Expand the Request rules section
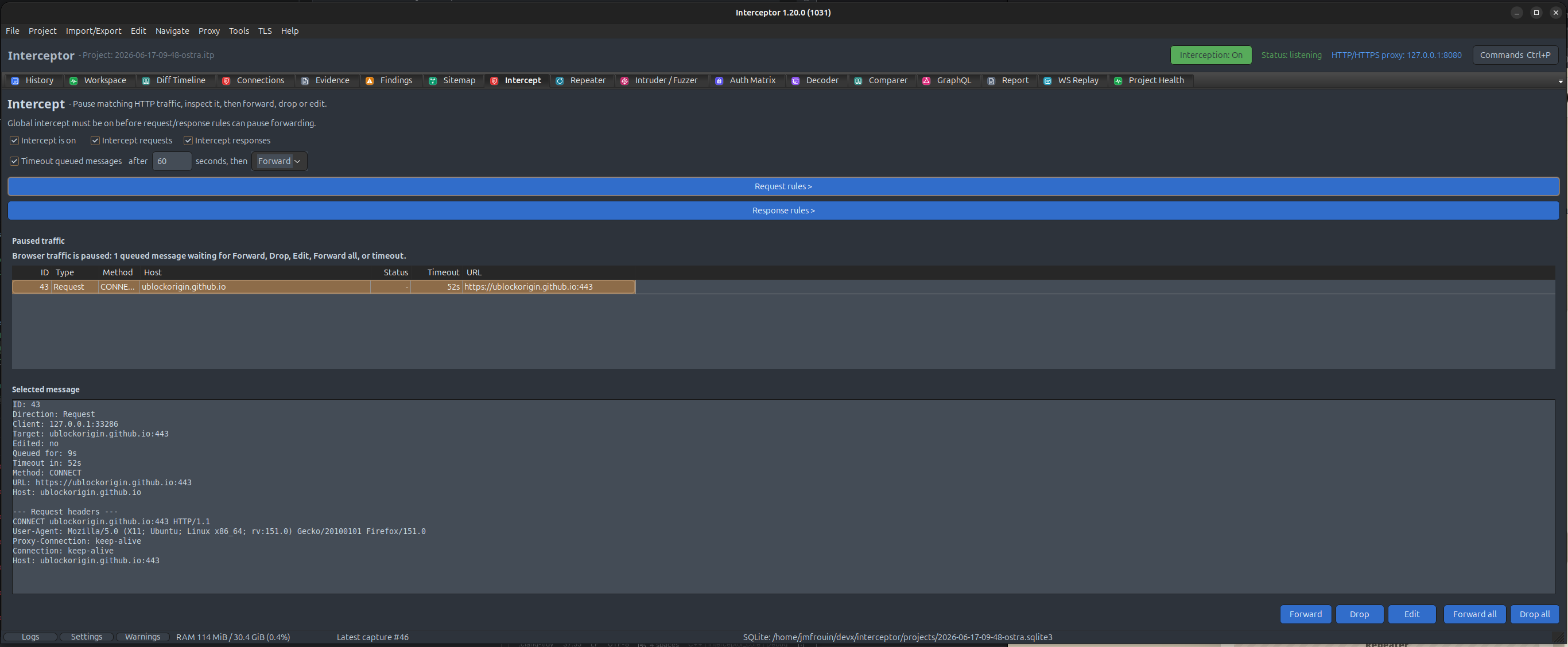Viewport: 1568px width, 647px height. coord(783,186)
